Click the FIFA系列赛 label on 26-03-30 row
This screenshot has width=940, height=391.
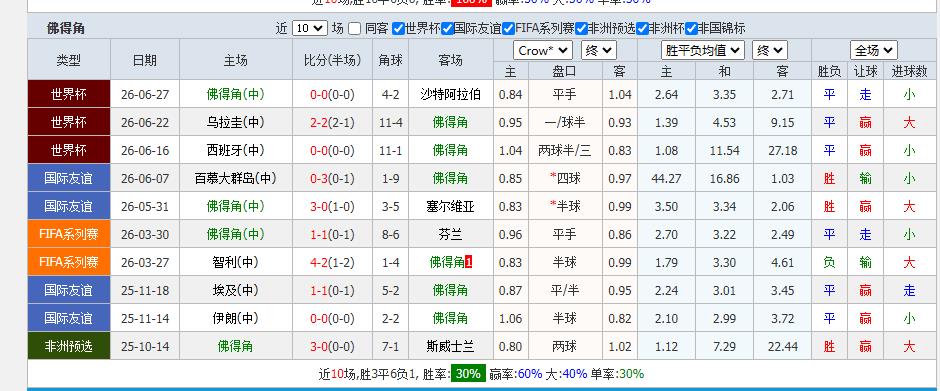[x=69, y=234]
